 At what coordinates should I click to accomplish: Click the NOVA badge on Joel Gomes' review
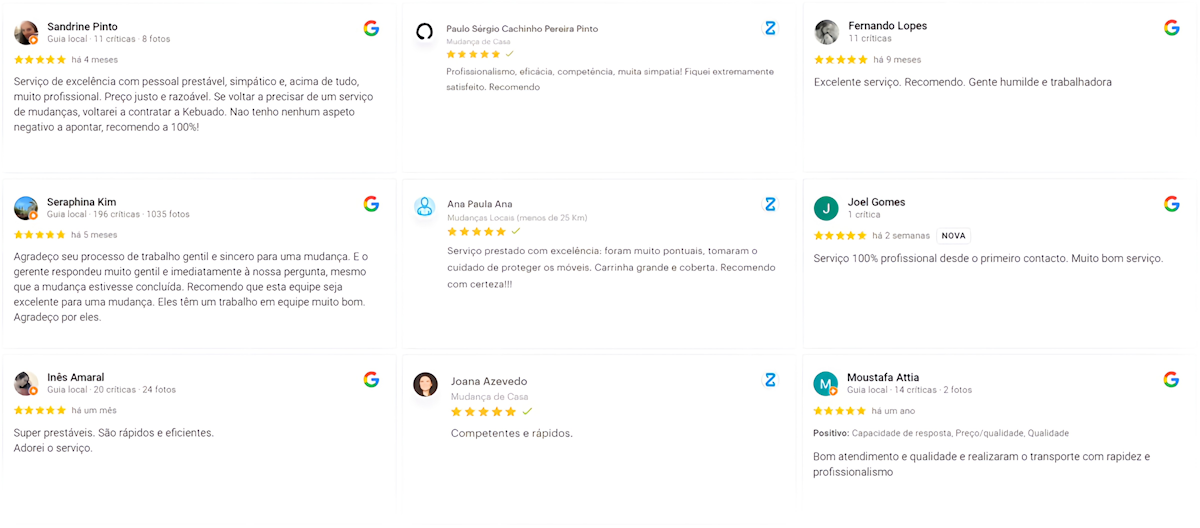(x=954, y=236)
